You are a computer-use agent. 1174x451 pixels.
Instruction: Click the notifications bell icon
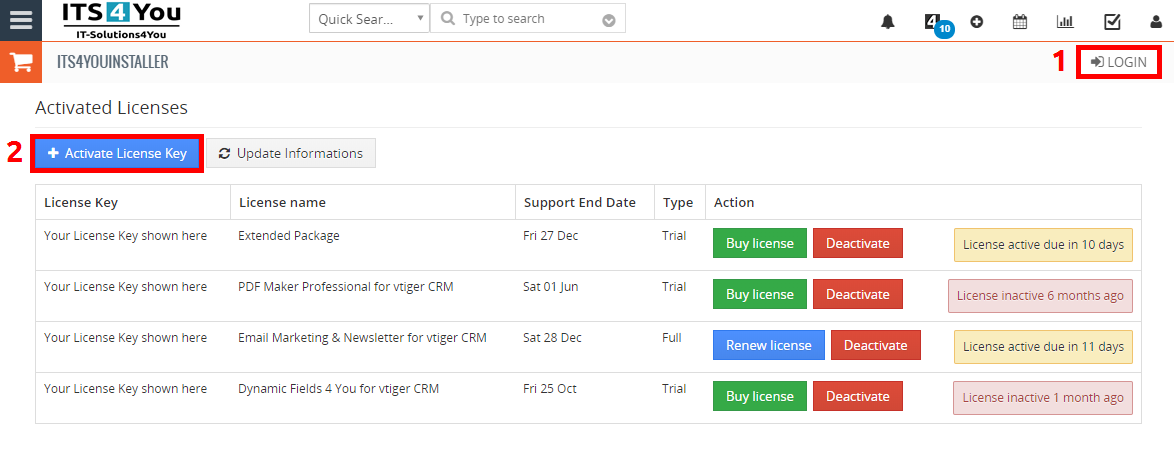[888, 21]
